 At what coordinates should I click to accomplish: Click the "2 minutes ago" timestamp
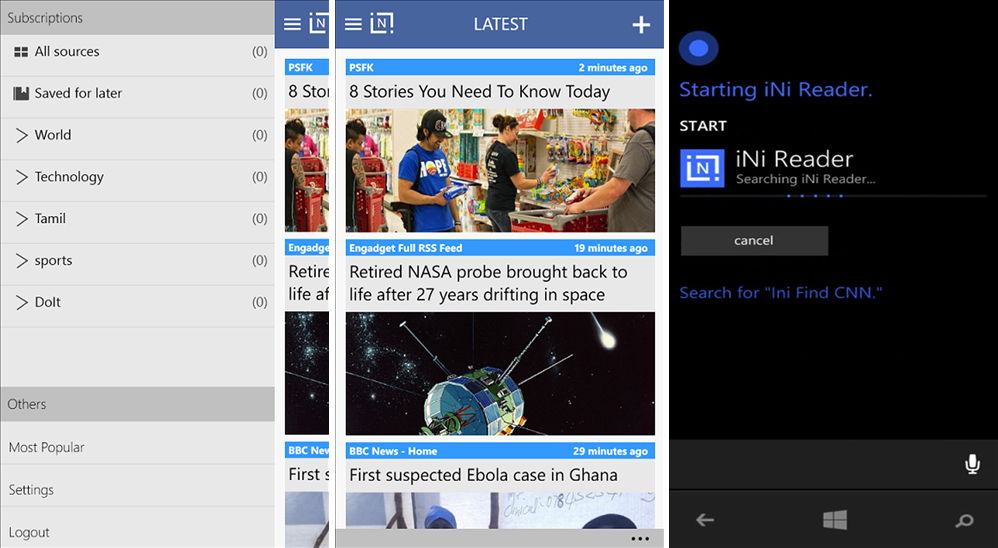[612, 67]
